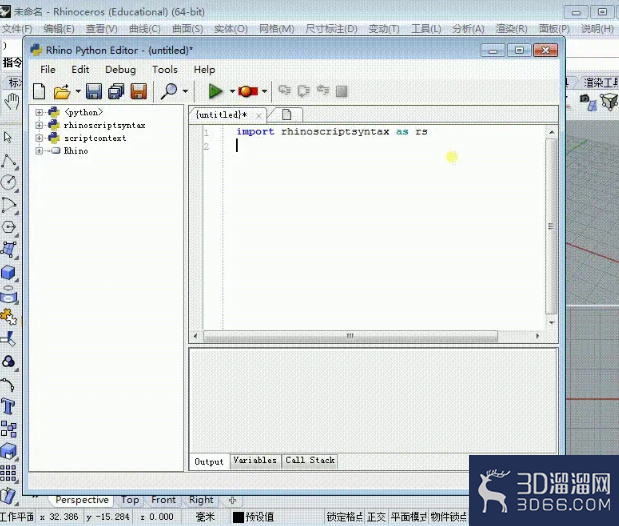The height and width of the screenshot is (526, 619).
Task: Click the Save script floppy icon
Action: click(x=93, y=92)
